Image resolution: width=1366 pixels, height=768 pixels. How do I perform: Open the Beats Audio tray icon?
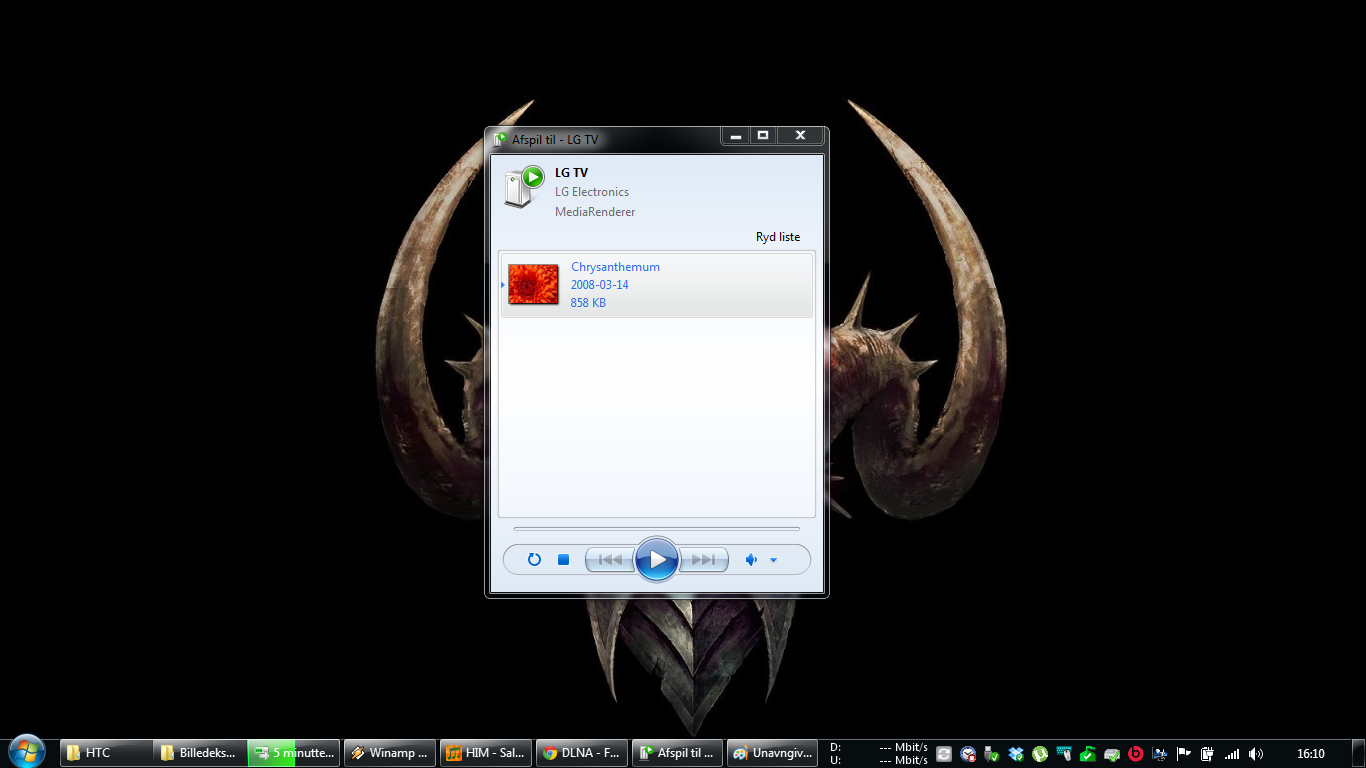[x=1136, y=754]
